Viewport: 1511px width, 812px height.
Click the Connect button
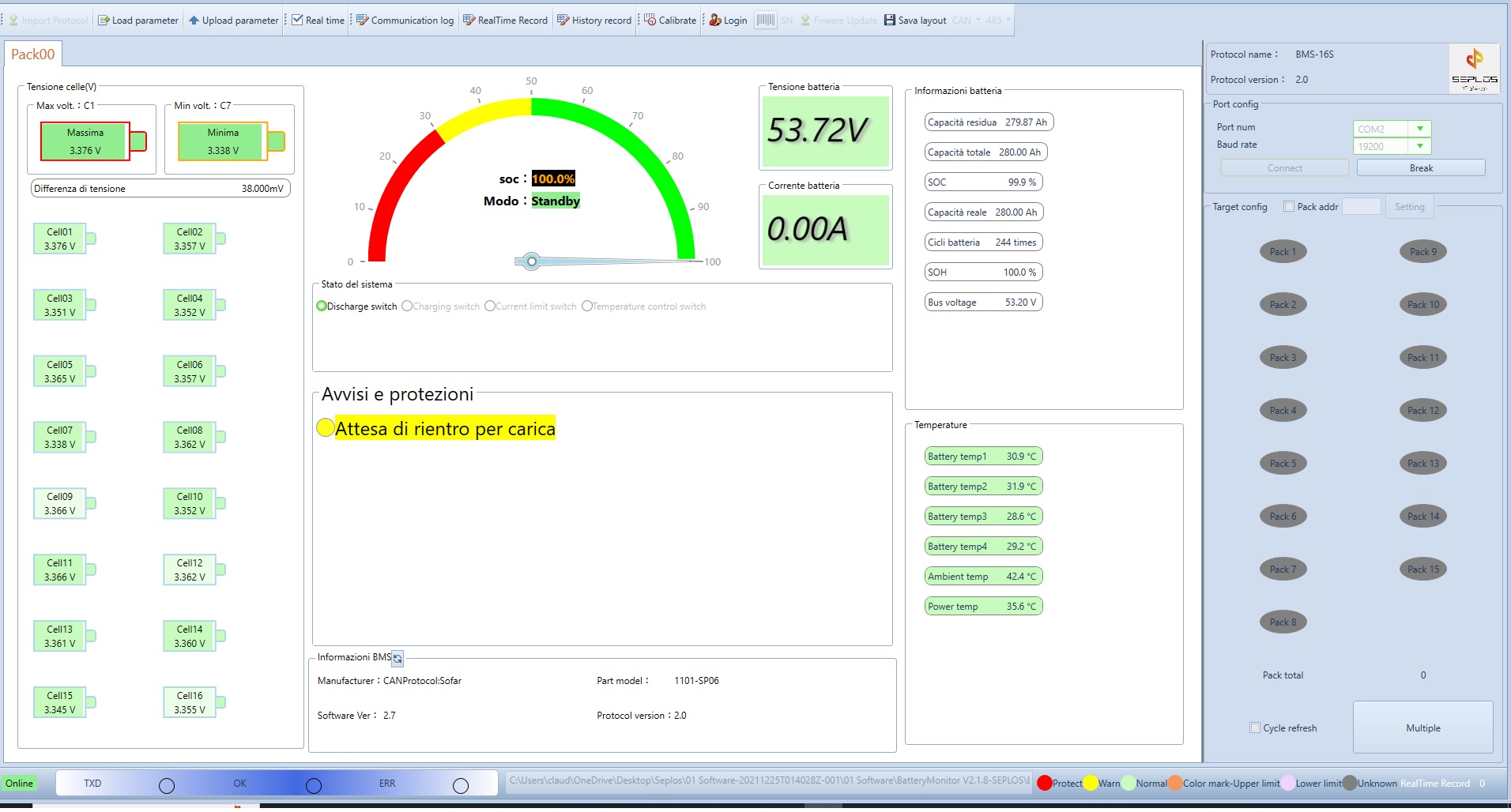click(x=1284, y=168)
